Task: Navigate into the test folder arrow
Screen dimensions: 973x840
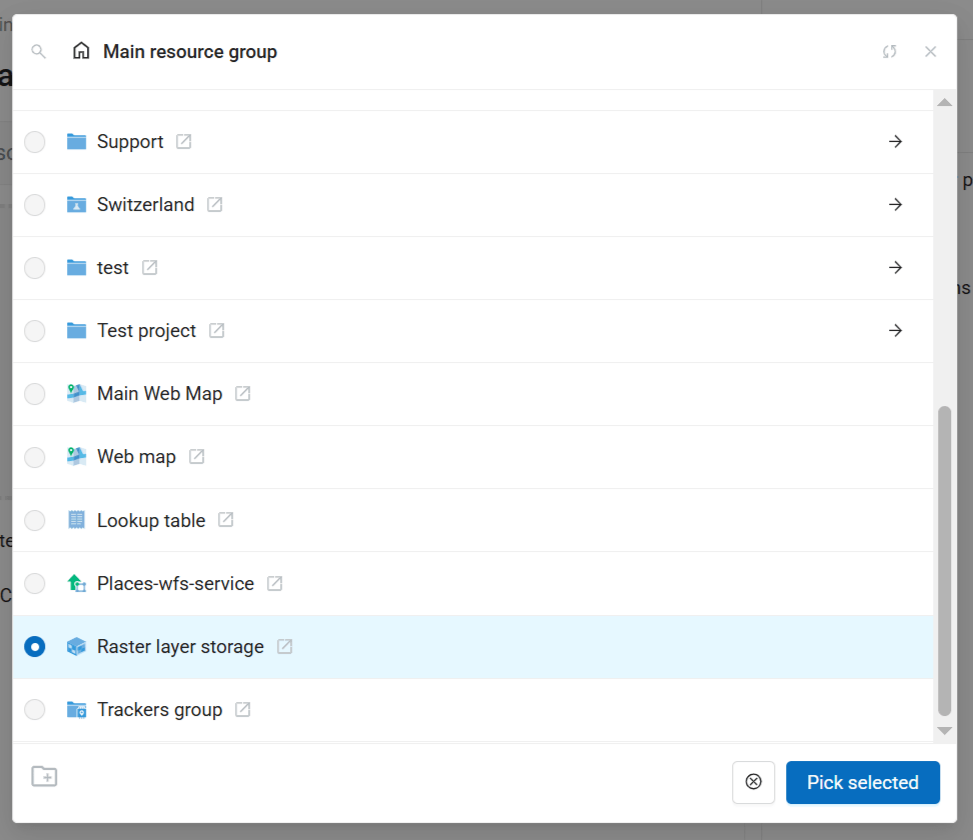Action: tap(895, 268)
